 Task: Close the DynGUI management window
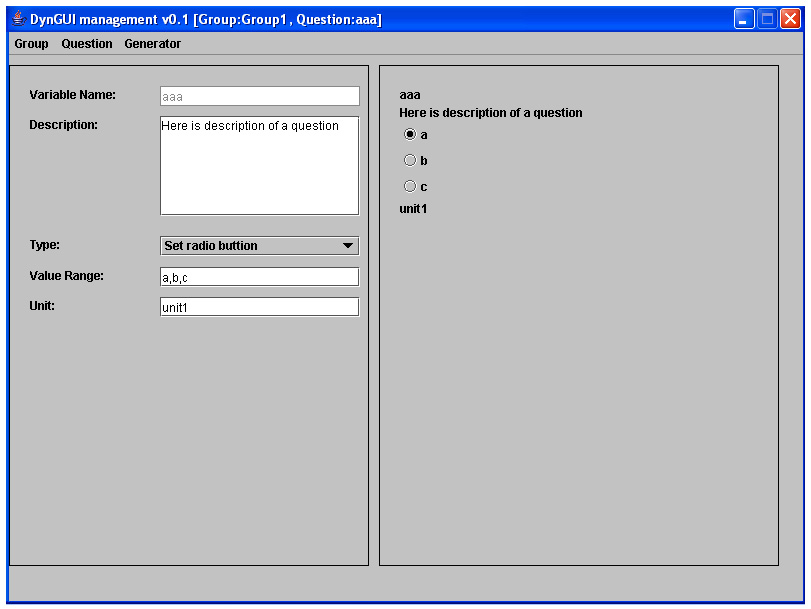click(x=790, y=19)
